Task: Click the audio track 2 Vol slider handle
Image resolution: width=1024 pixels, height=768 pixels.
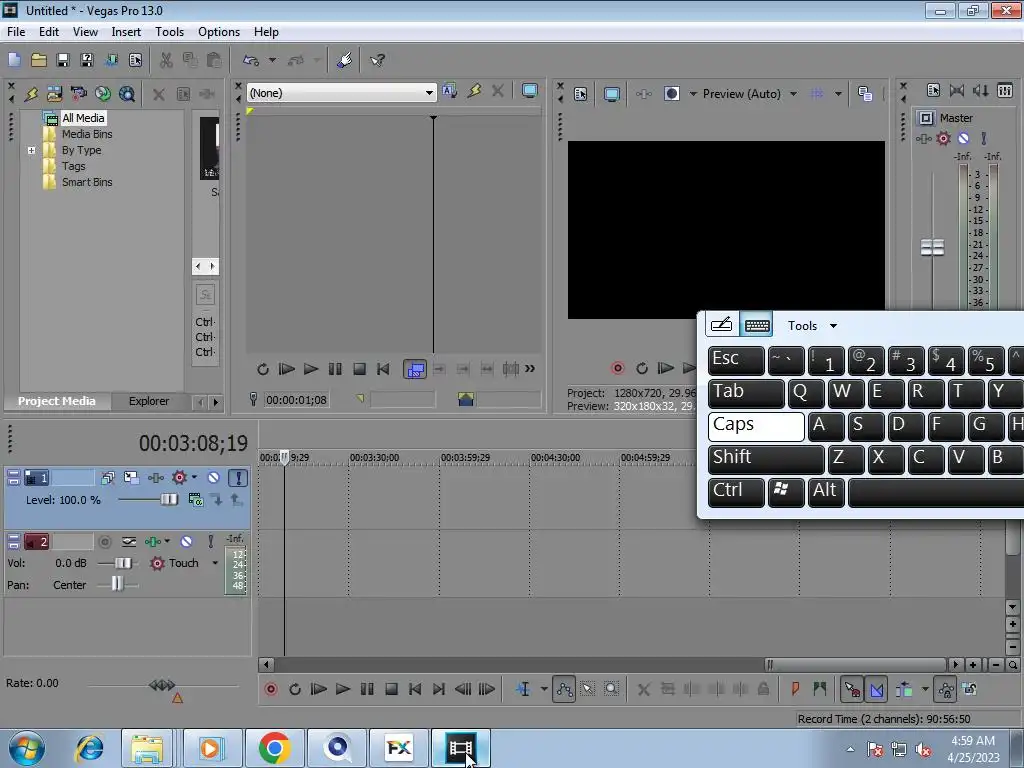Action: click(123, 563)
